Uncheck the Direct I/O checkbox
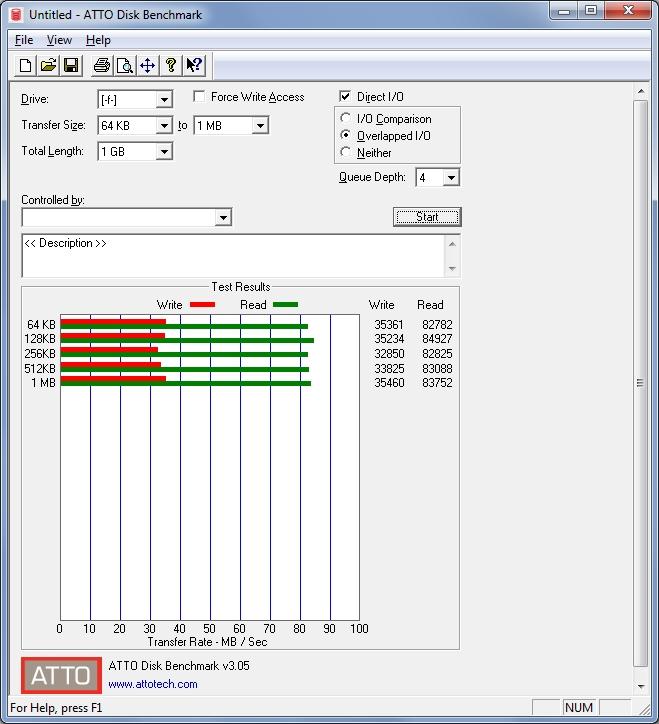Screen dimensions: 659x724 click(x=345, y=96)
